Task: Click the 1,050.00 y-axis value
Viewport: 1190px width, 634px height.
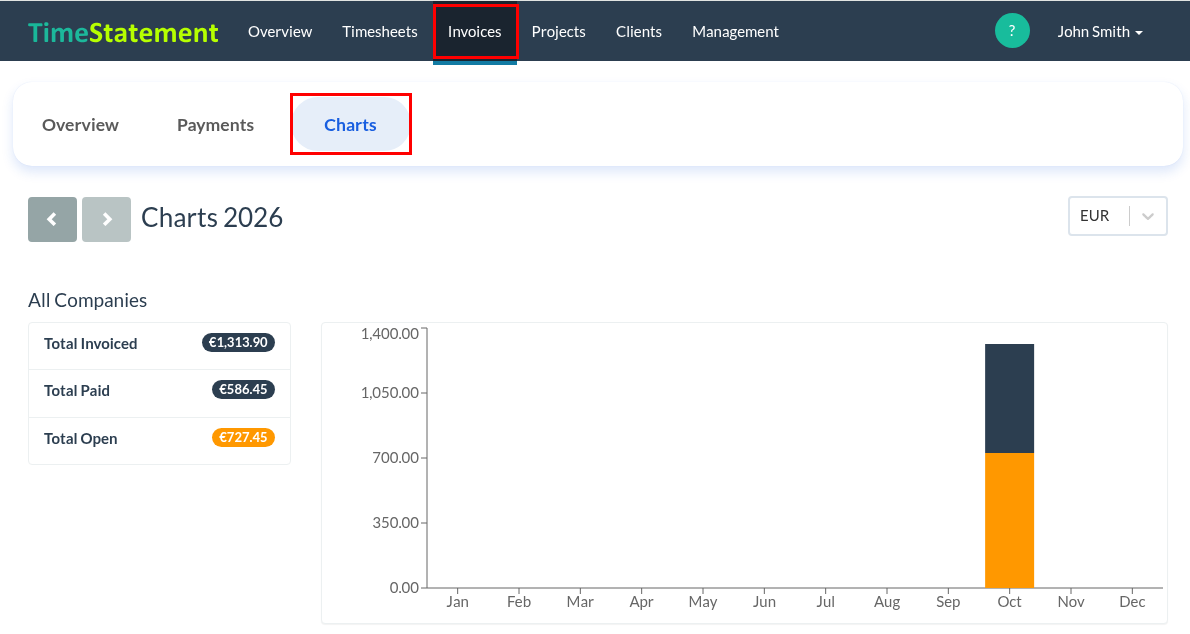Action: [389, 393]
